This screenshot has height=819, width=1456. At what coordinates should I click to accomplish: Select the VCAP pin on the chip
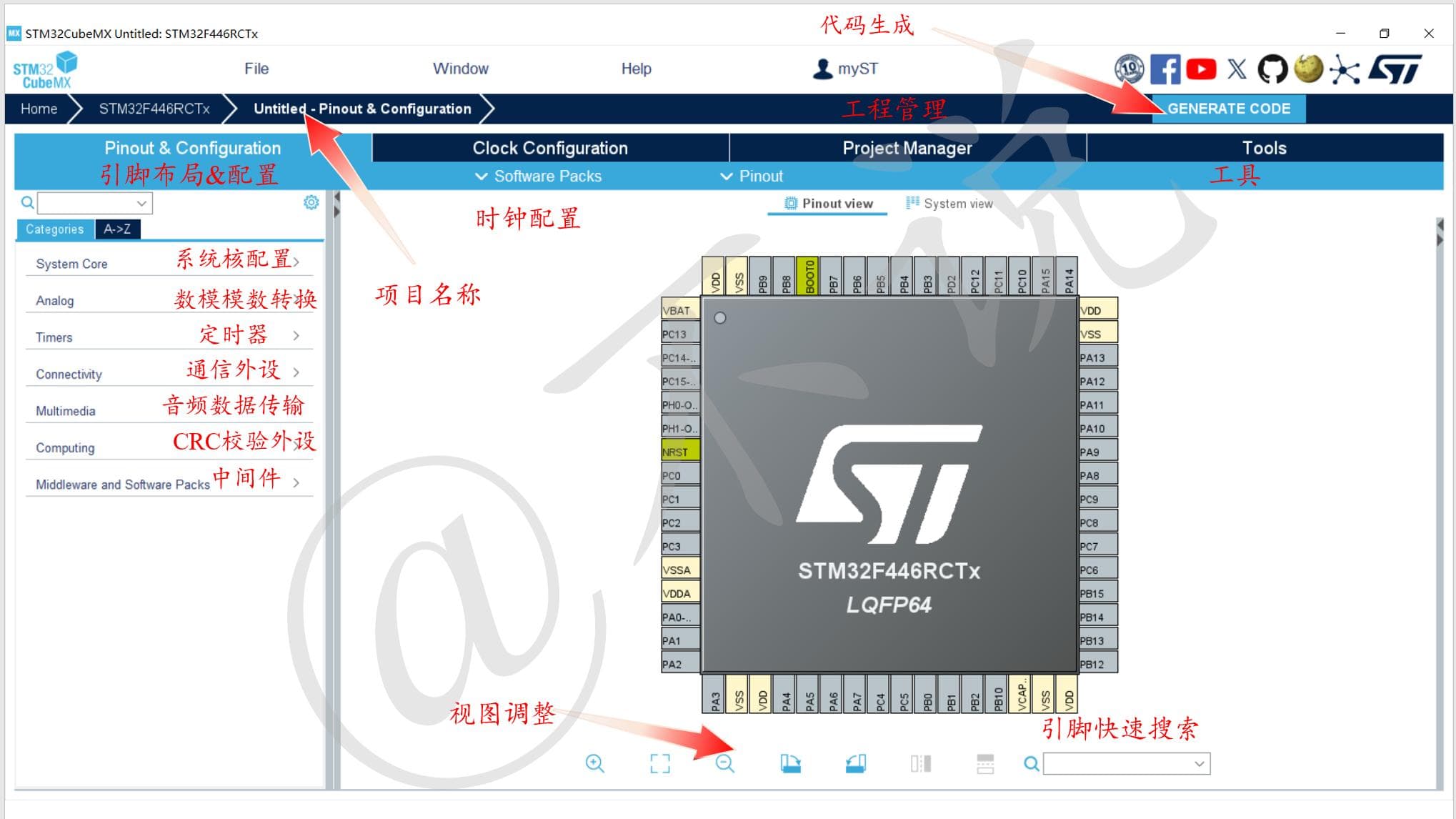[x=1021, y=694]
